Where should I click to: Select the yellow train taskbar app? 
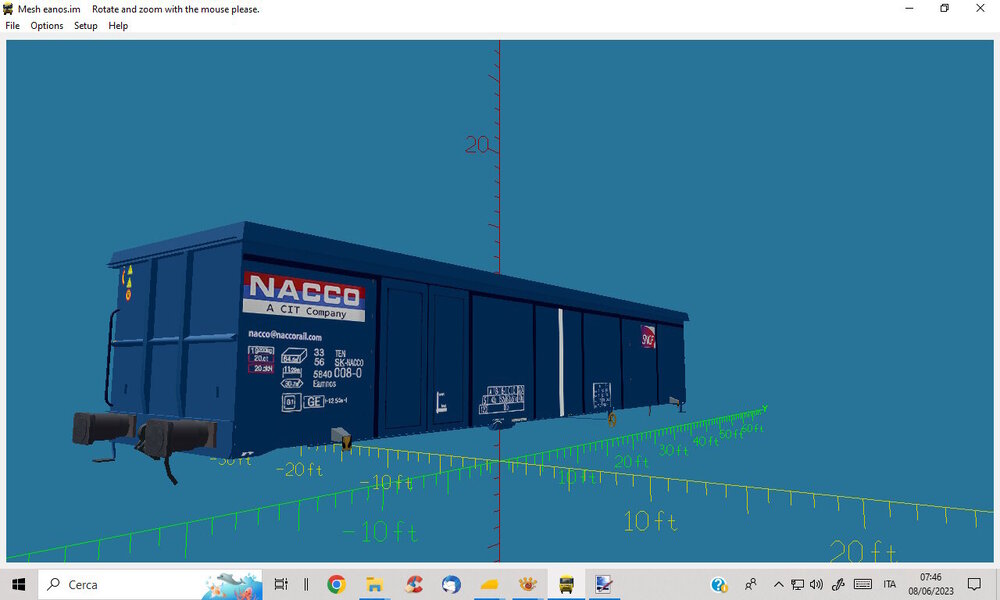[566, 584]
